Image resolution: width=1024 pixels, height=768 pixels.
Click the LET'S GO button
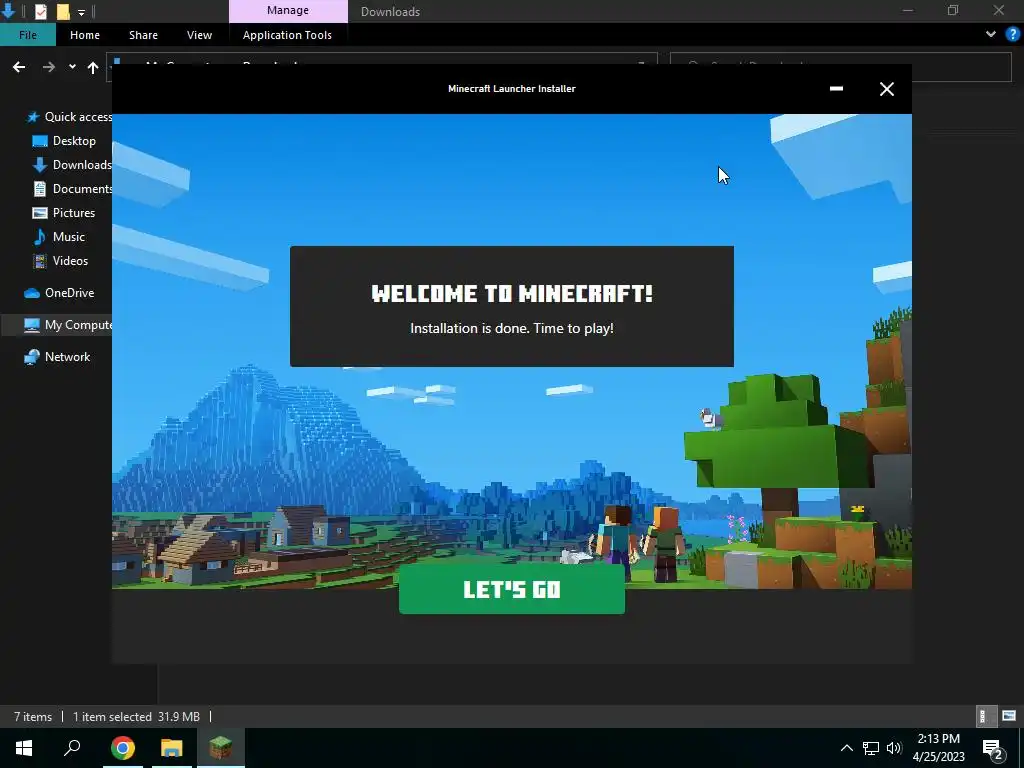(x=511, y=589)
